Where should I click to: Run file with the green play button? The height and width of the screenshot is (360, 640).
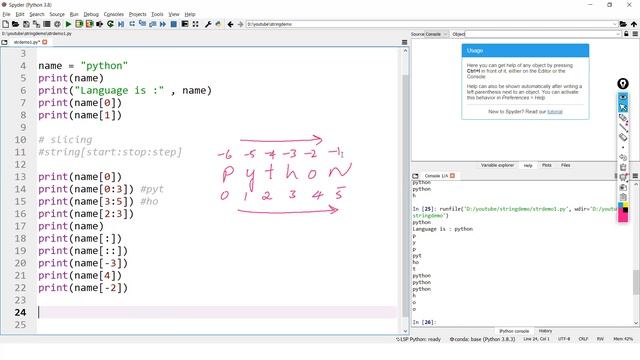click(68, 24)
